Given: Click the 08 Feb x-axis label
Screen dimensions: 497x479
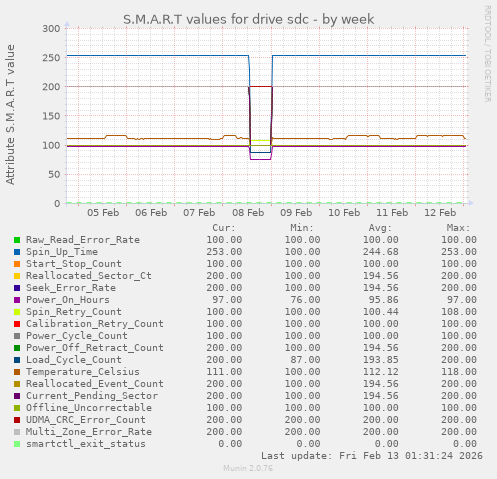Looking at the screenshot, I should pos(248,213).
